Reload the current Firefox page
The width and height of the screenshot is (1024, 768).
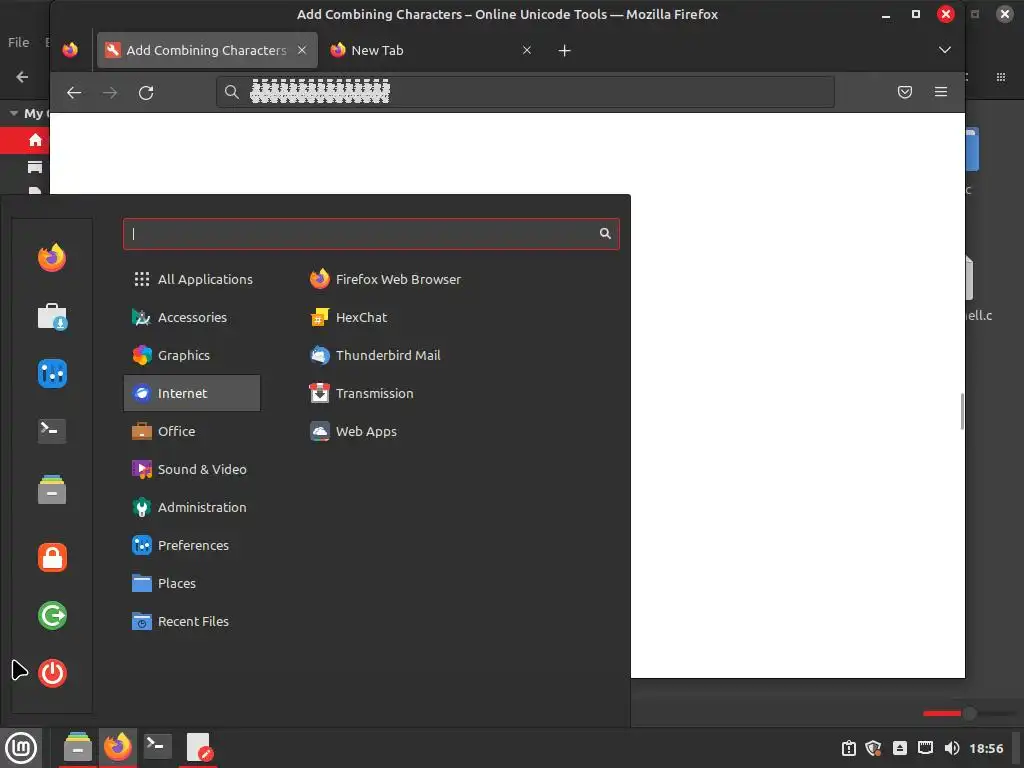tap(146, 93)
